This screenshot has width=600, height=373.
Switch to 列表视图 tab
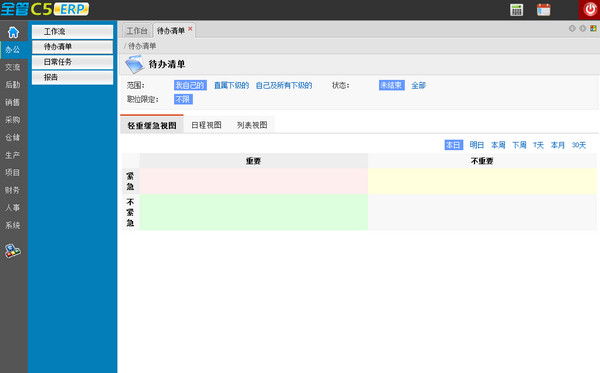coord(252,125)
